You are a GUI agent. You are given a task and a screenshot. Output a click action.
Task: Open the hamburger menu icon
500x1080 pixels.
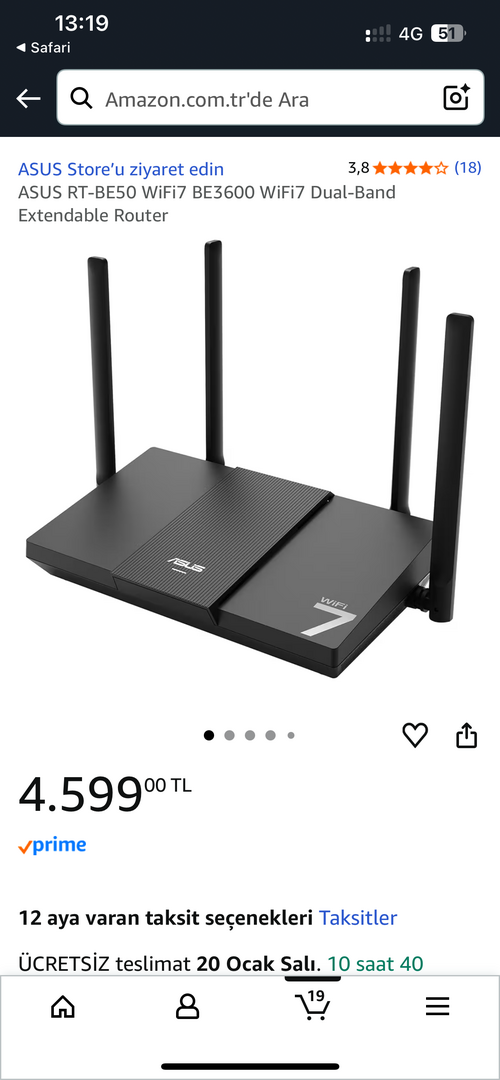coord(437,1007)
